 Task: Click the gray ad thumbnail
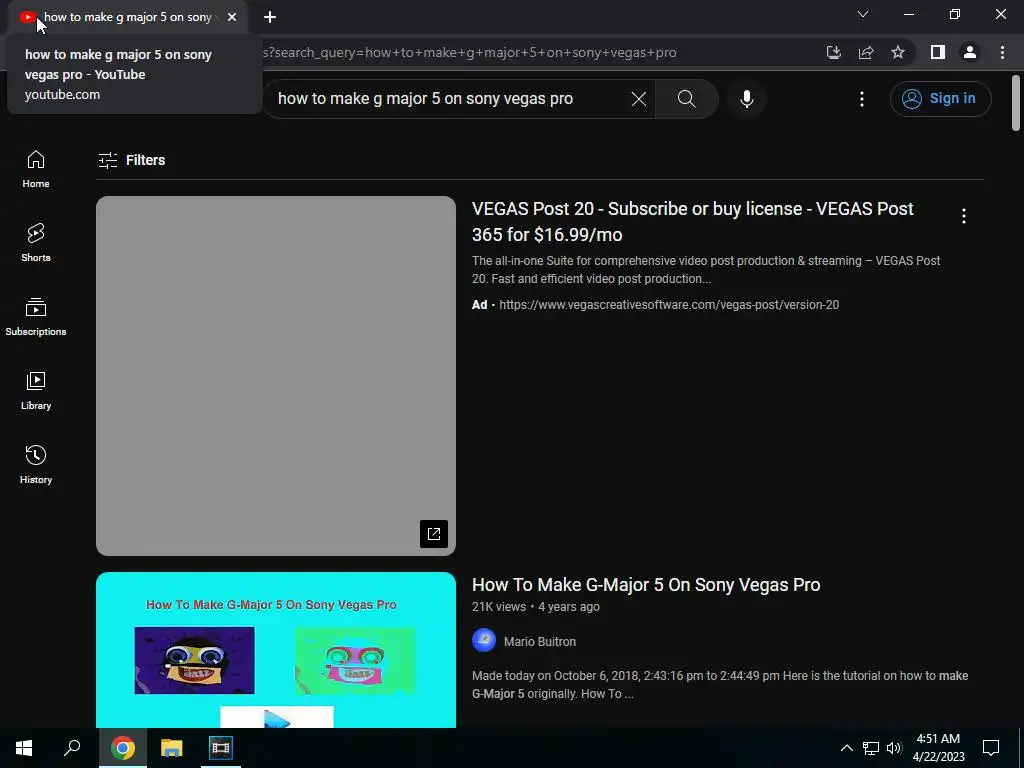click(x=276, y=376)
